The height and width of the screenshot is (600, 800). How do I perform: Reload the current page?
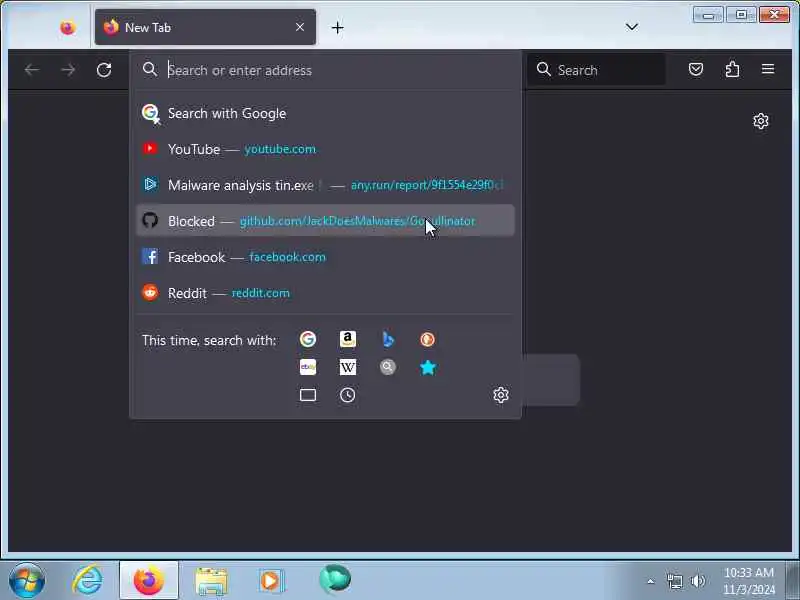coord(104,69)
